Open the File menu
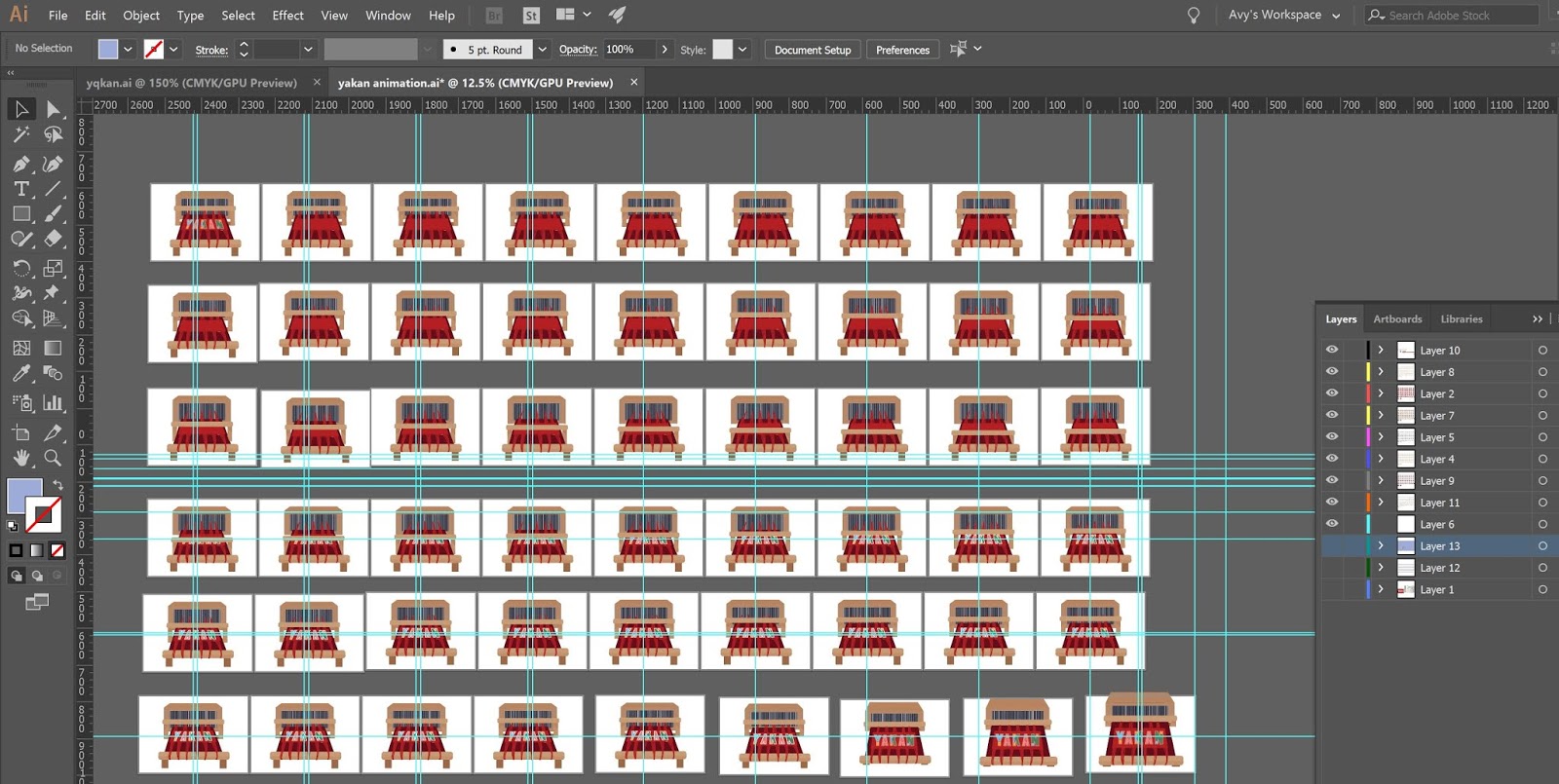This screenshot has height=784, width=1559. pyautogui.click(x=58, y=16)
